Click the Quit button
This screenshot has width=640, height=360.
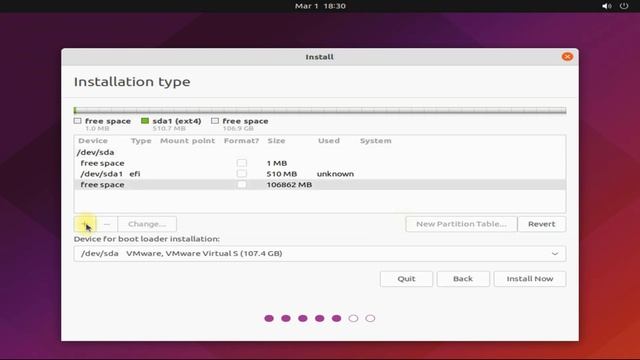406,279
